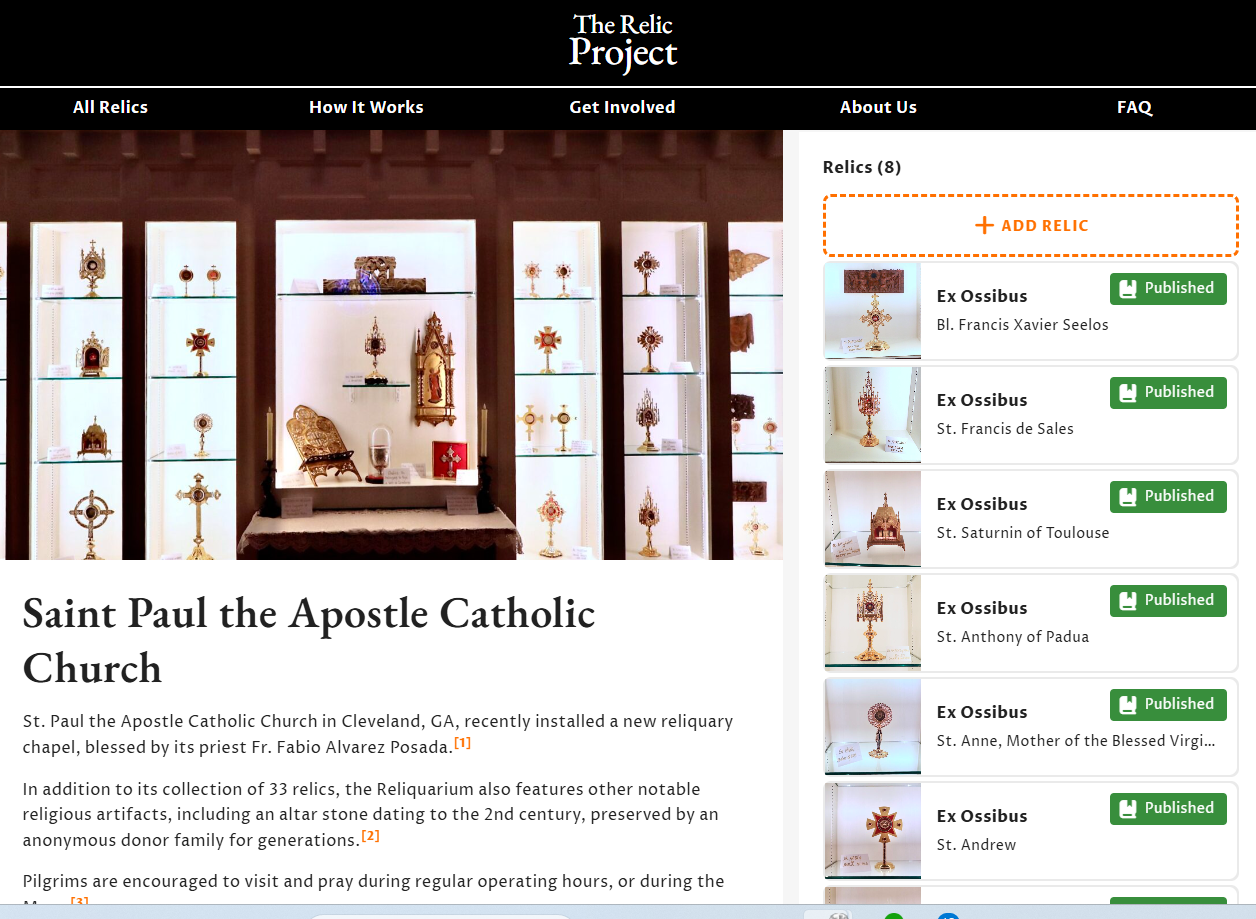Screen dimensions: 1256x919
Task: Click Published badge for St. Francis de Sales
Action: coord(1167,393)
